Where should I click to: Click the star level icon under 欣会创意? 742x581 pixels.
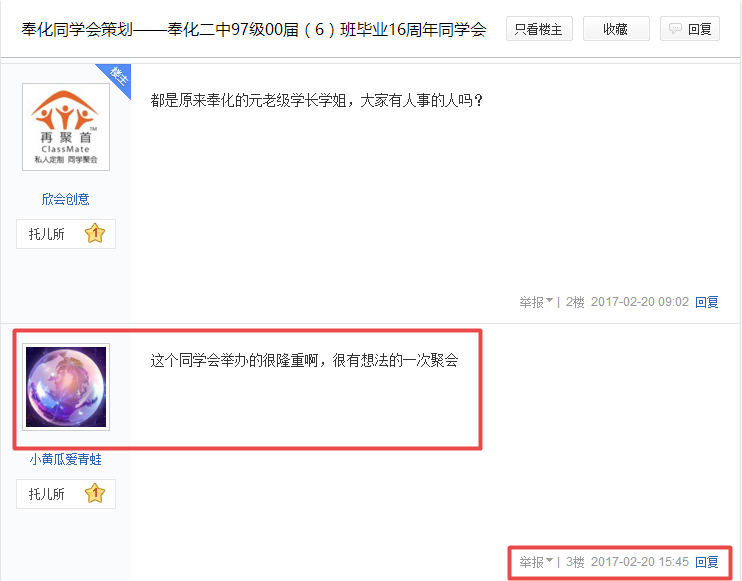(95, 233)
